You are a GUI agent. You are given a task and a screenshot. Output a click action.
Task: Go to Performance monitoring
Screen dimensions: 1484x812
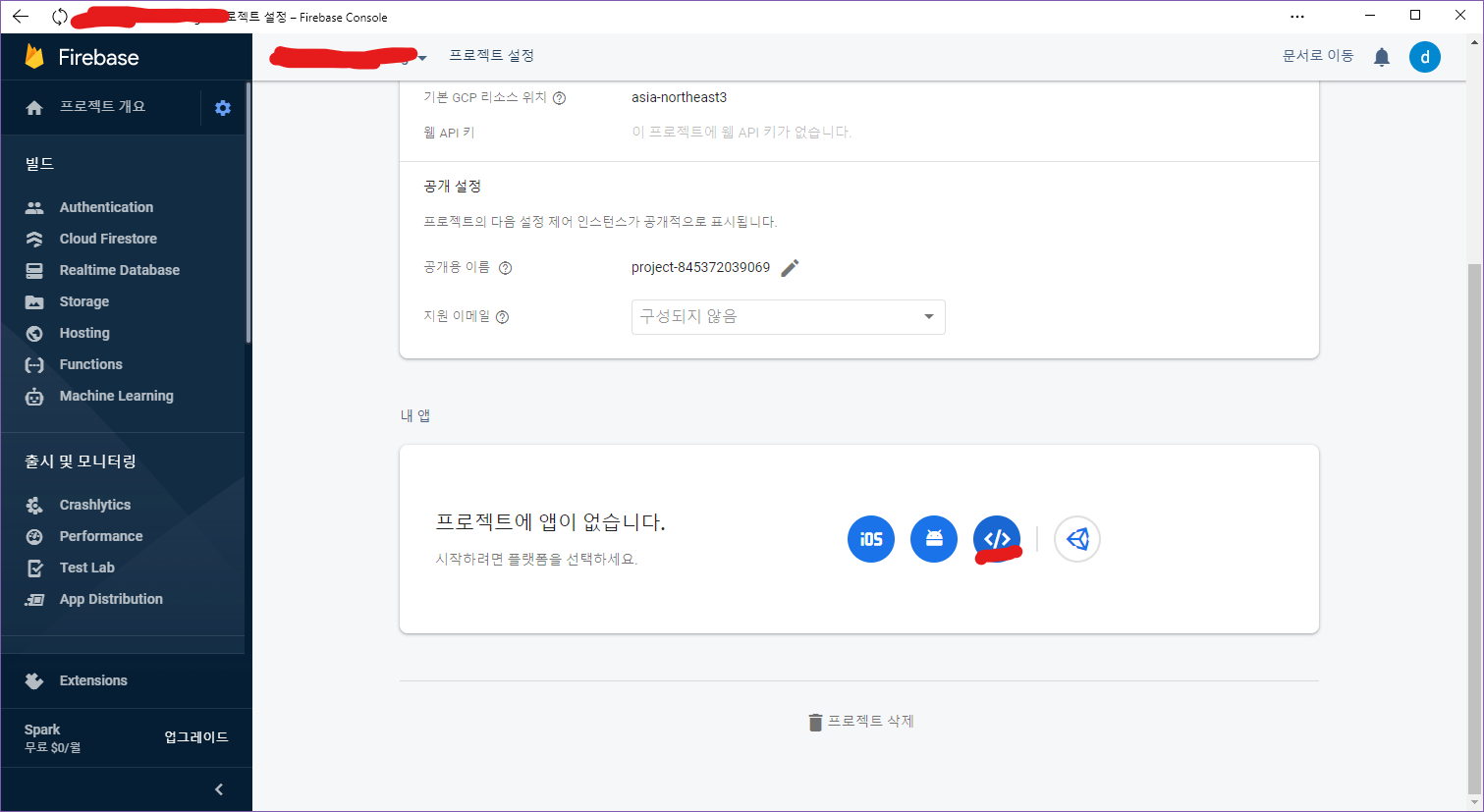(x=101, y=536)
